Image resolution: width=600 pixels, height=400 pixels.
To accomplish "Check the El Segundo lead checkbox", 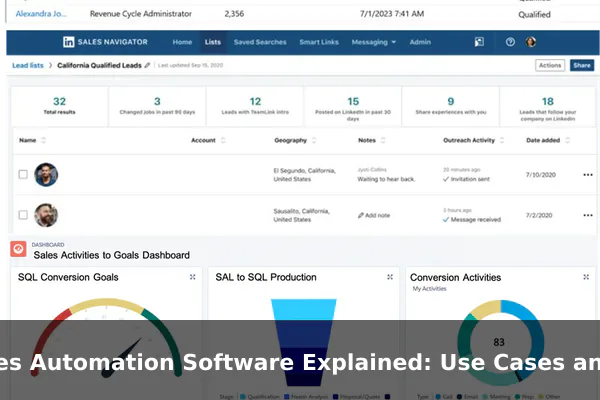I will click(x=23, y=175).
